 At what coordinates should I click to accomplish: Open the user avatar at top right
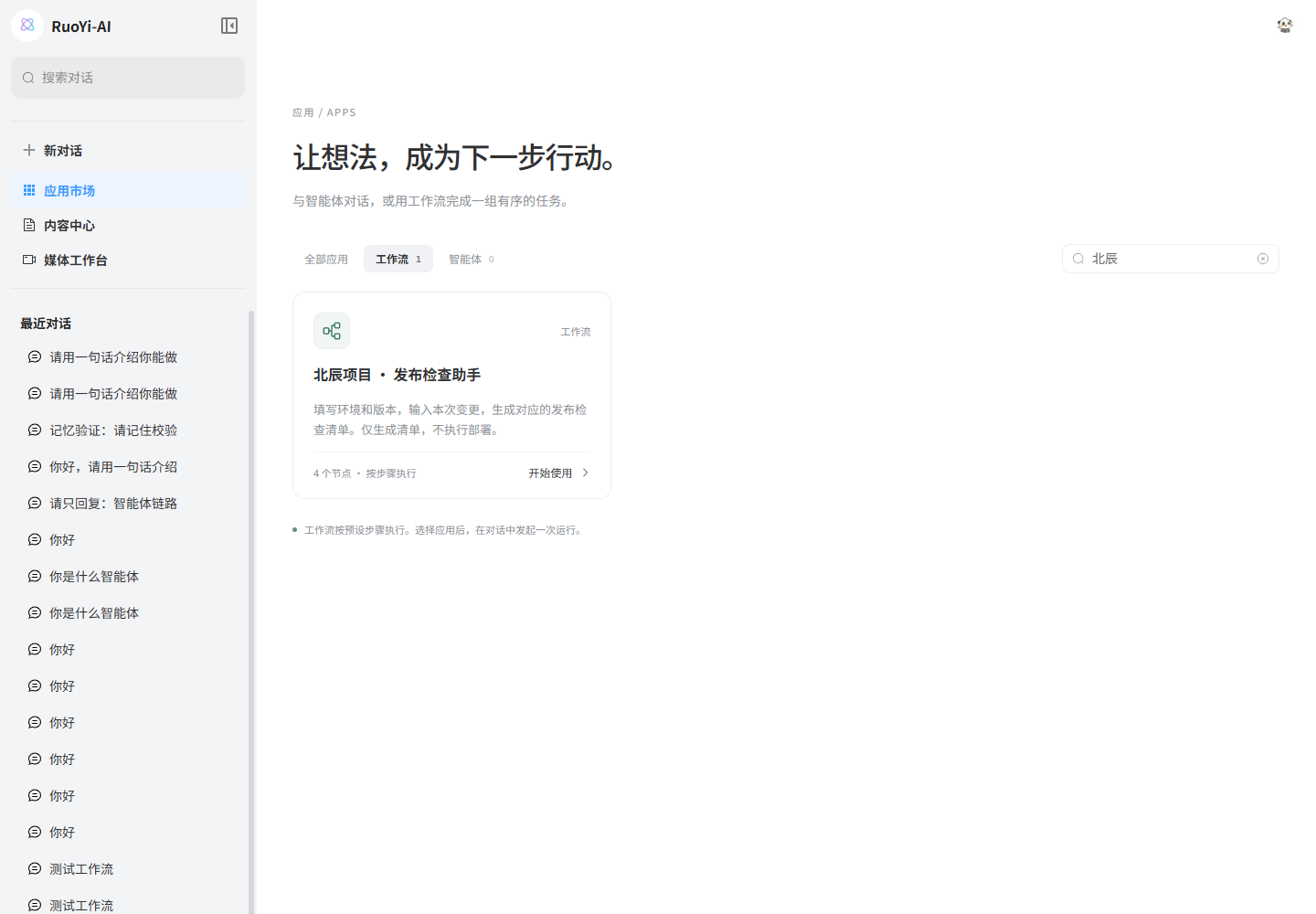coord(1285,26)
